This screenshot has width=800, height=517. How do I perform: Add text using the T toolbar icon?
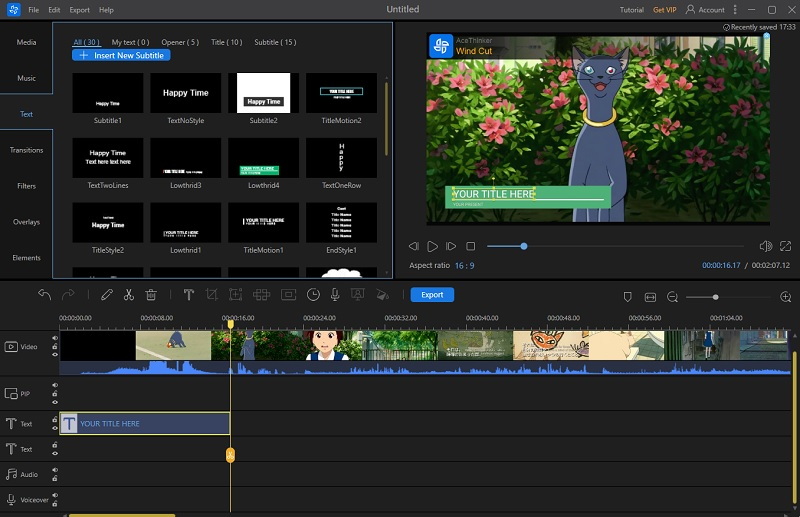pos(189,294)
